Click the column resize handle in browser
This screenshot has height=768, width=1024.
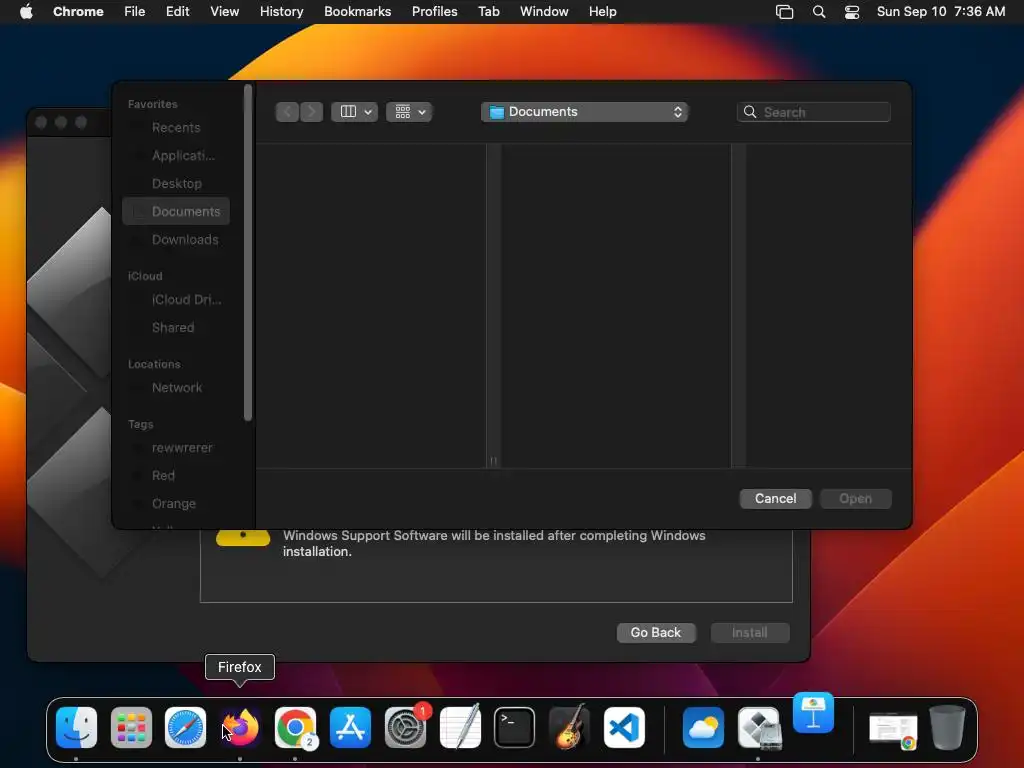point(494,460)
